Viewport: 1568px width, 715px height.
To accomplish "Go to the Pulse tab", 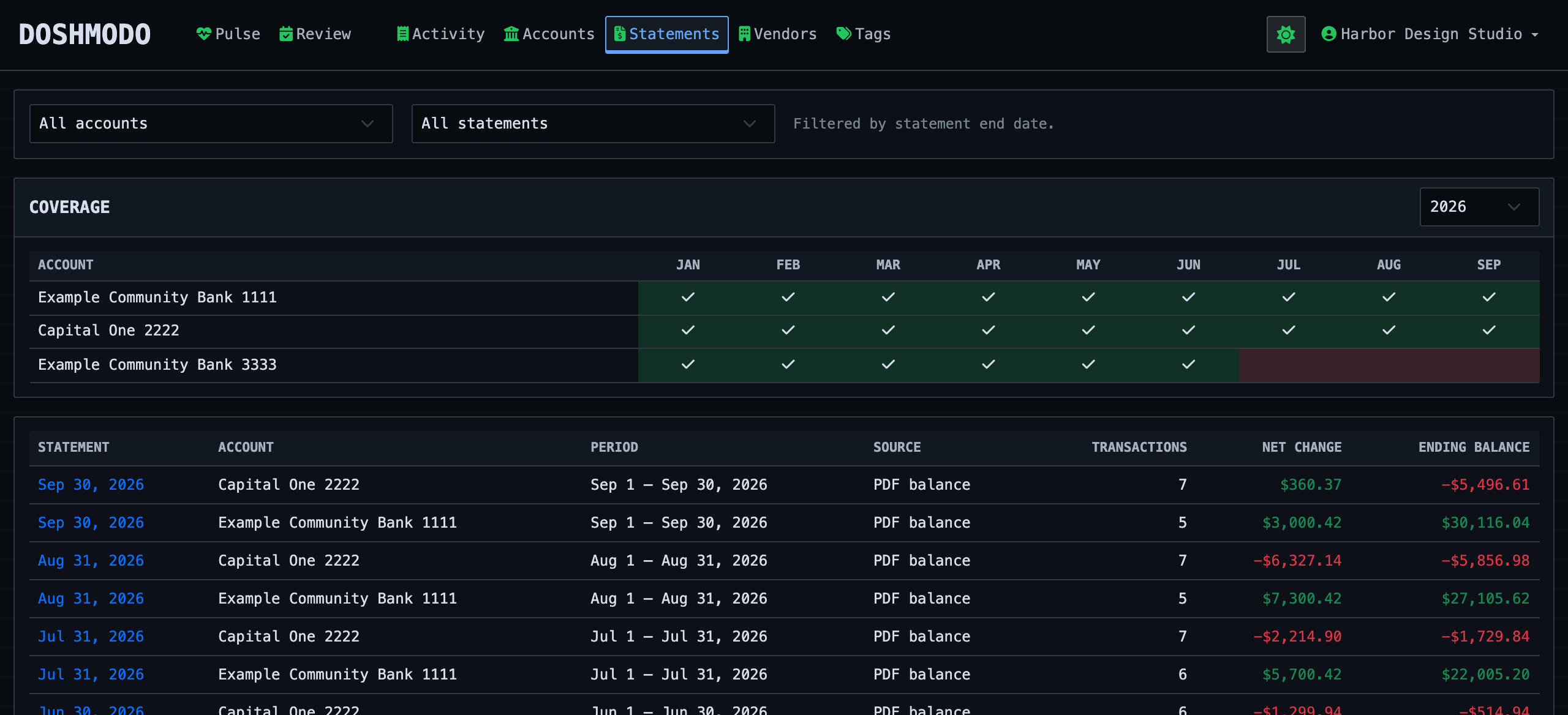I will 228,34.
